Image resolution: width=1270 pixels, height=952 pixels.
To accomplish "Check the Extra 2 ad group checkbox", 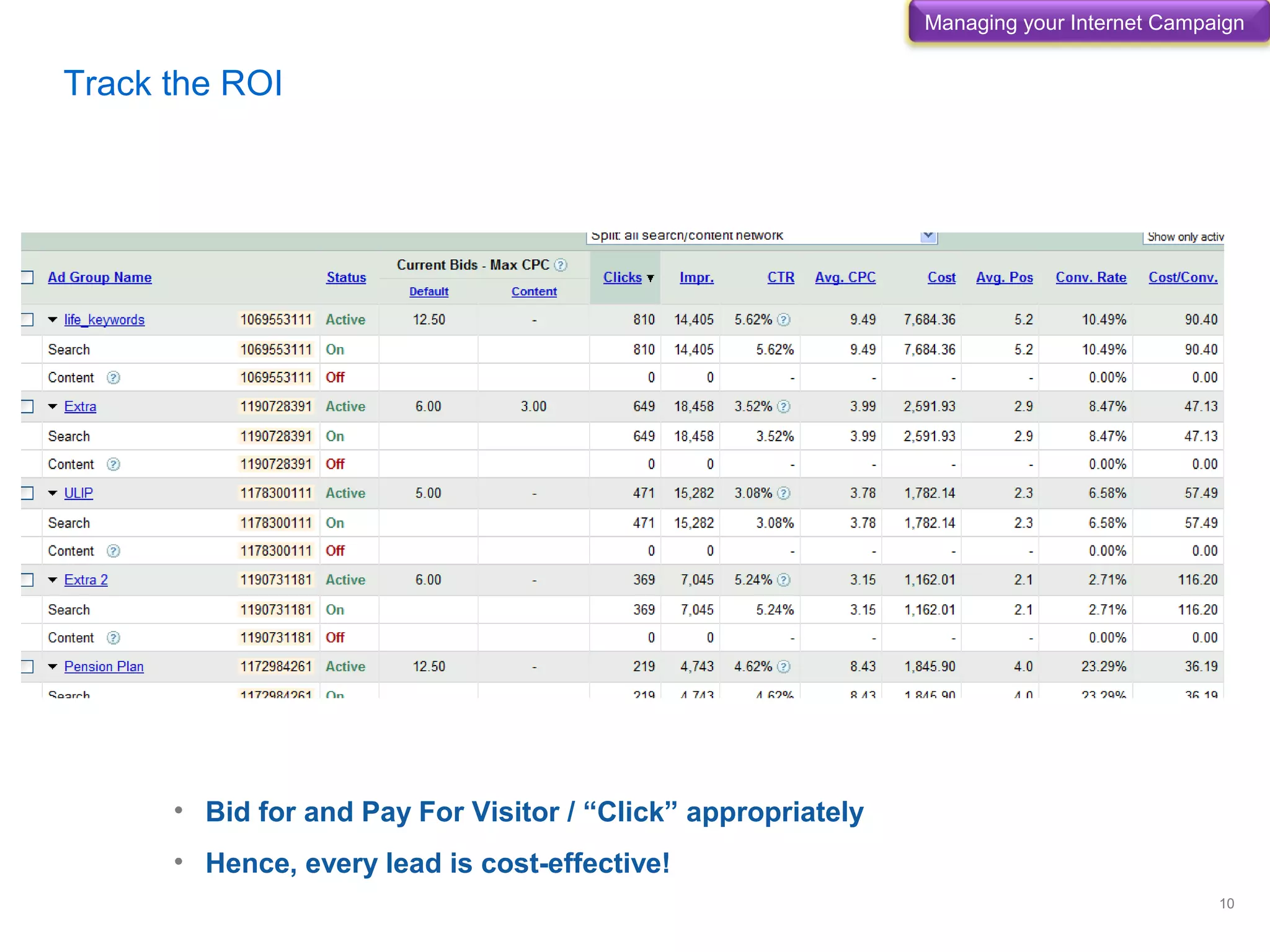I will [x=27, y=580].
